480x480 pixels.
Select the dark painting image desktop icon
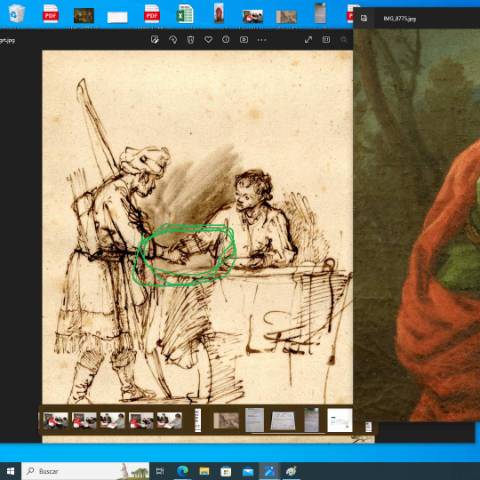(84, 16)
